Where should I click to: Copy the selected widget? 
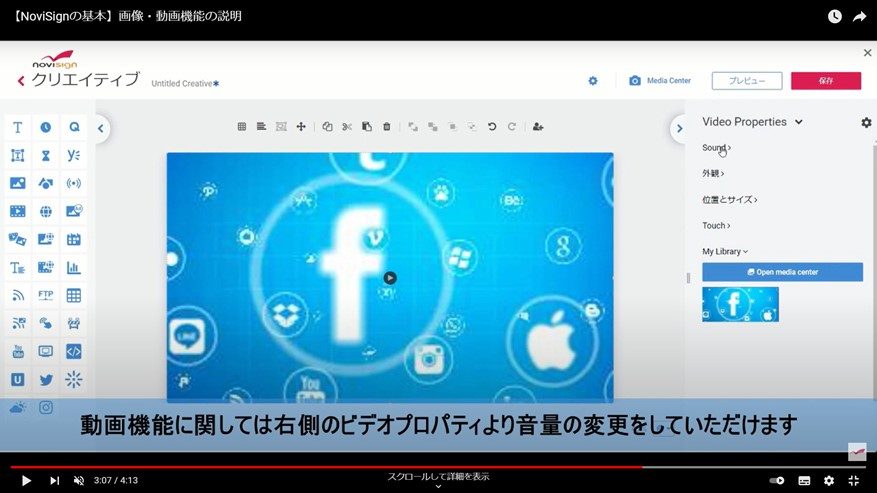[328, 127]
